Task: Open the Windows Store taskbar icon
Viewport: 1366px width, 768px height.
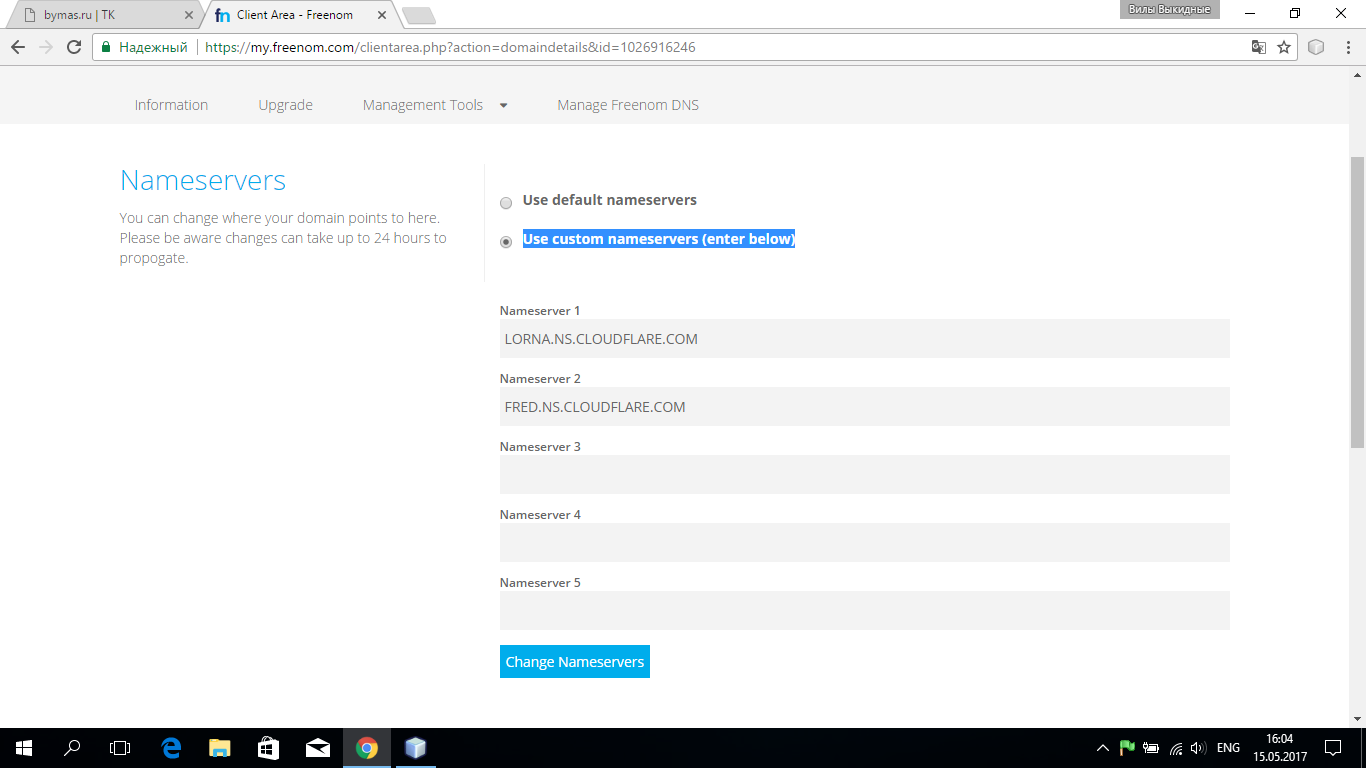Action: 269,748
